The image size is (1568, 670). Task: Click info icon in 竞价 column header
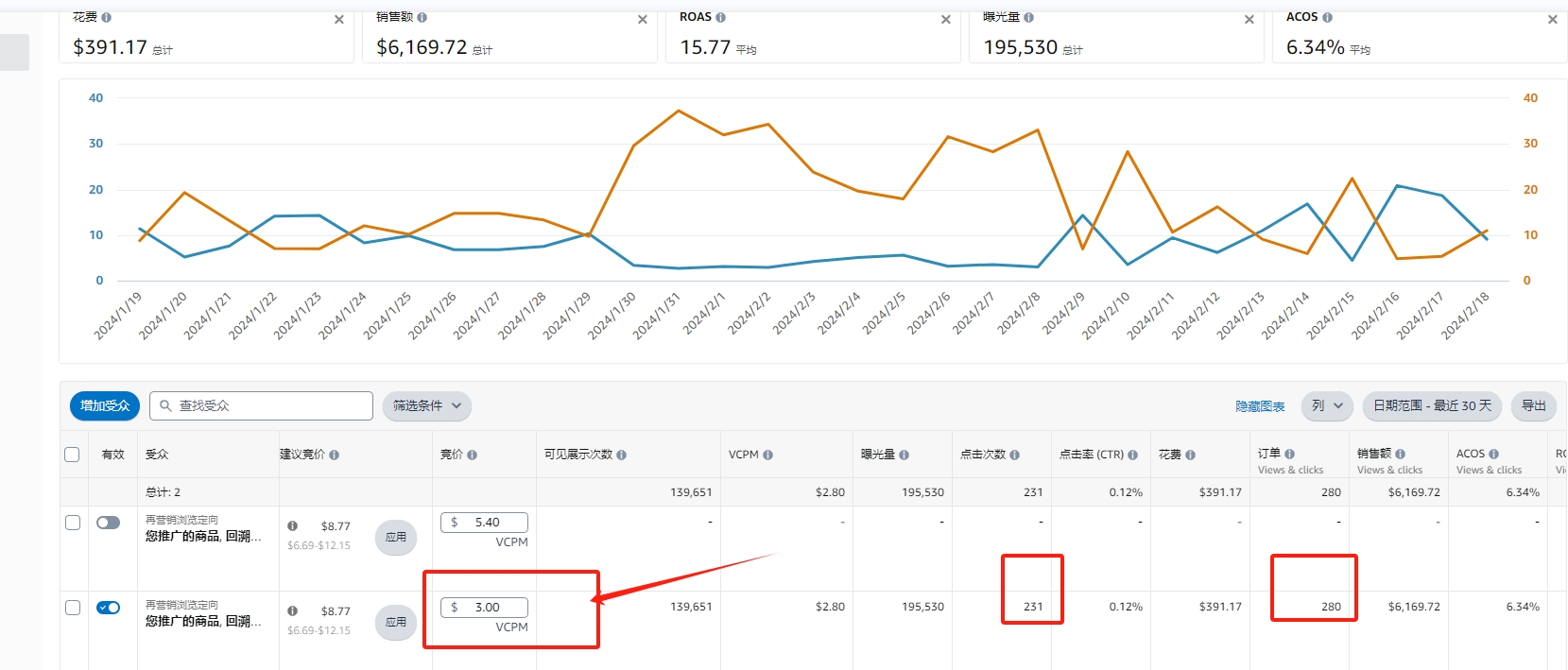tap(473, 455)
